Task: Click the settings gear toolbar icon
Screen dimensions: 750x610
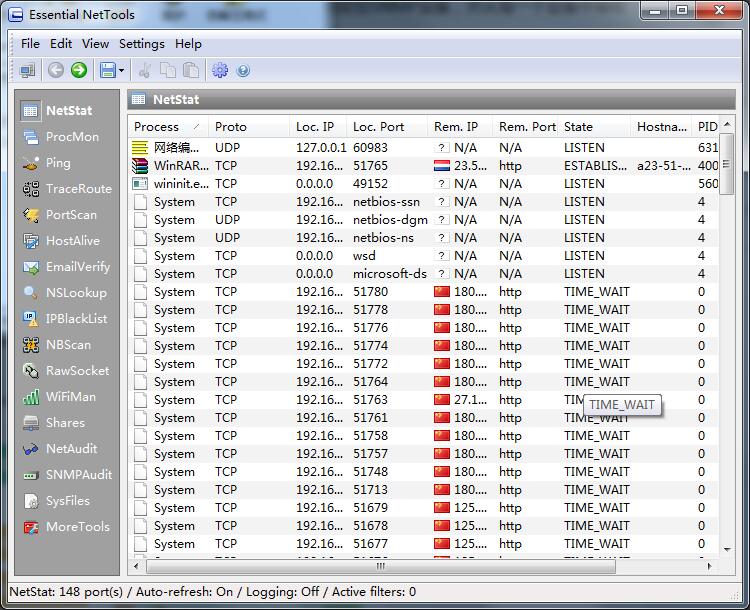Action: 220,70
